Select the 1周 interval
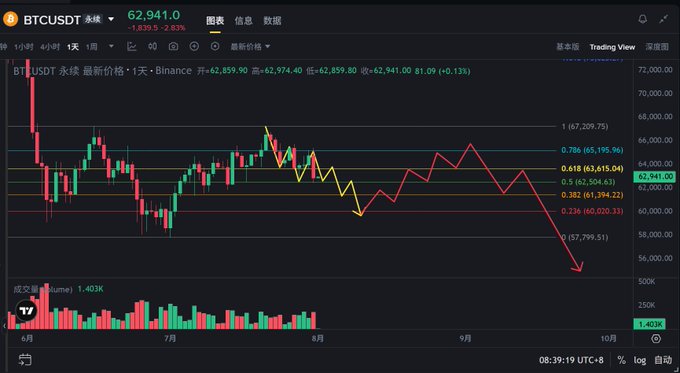This screenshot has width=680, height=373. 92,47
